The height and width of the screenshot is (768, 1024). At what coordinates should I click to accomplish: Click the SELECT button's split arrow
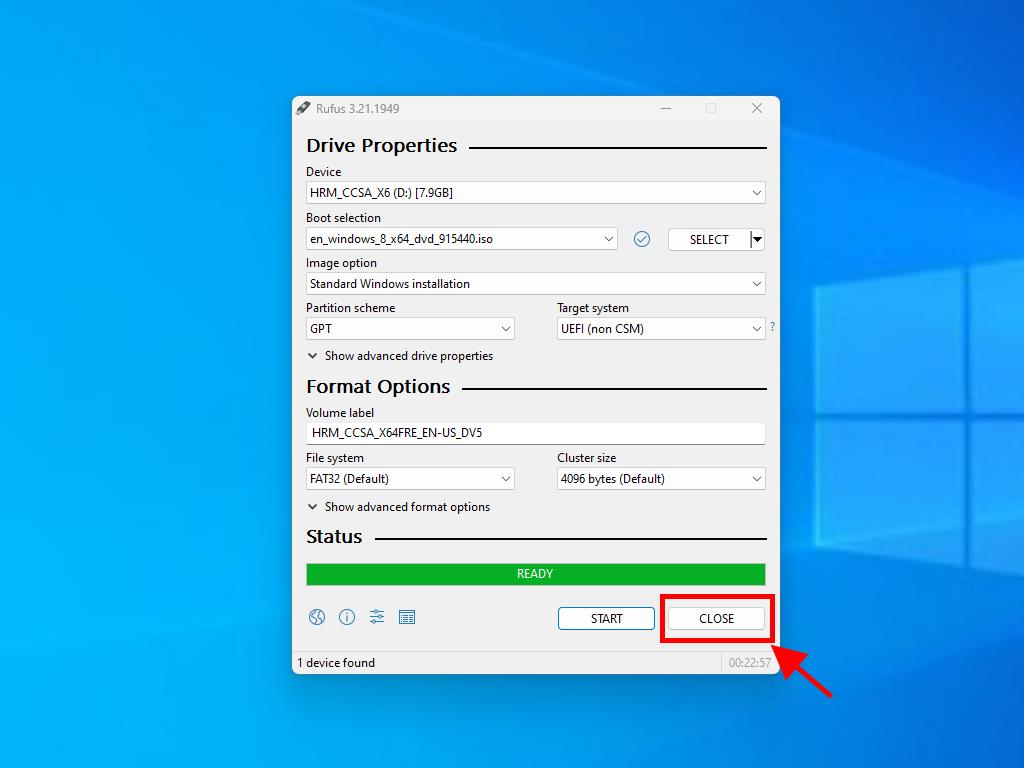click(757, 239)
